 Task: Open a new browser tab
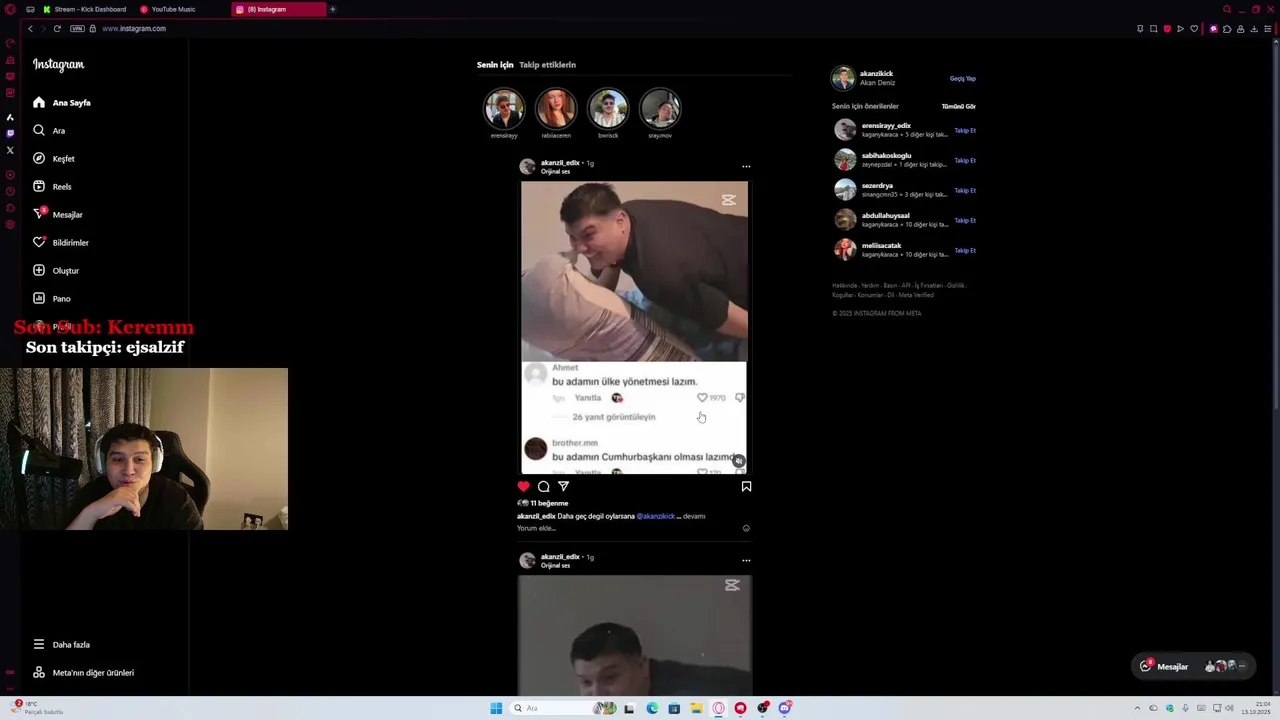click(x=332, y=9)
